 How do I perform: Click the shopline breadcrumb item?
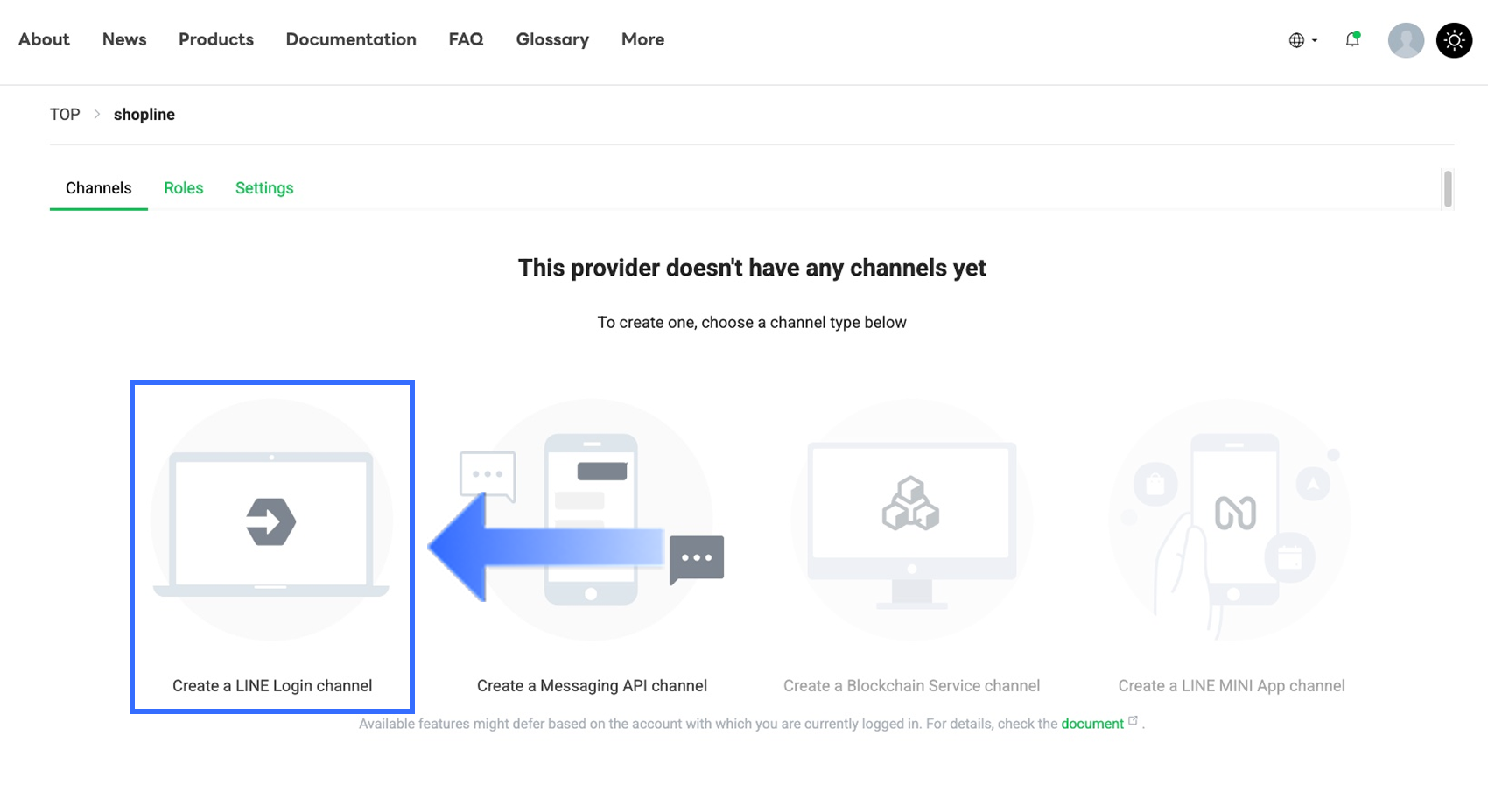pyautogui.click(x=144, y=115)
